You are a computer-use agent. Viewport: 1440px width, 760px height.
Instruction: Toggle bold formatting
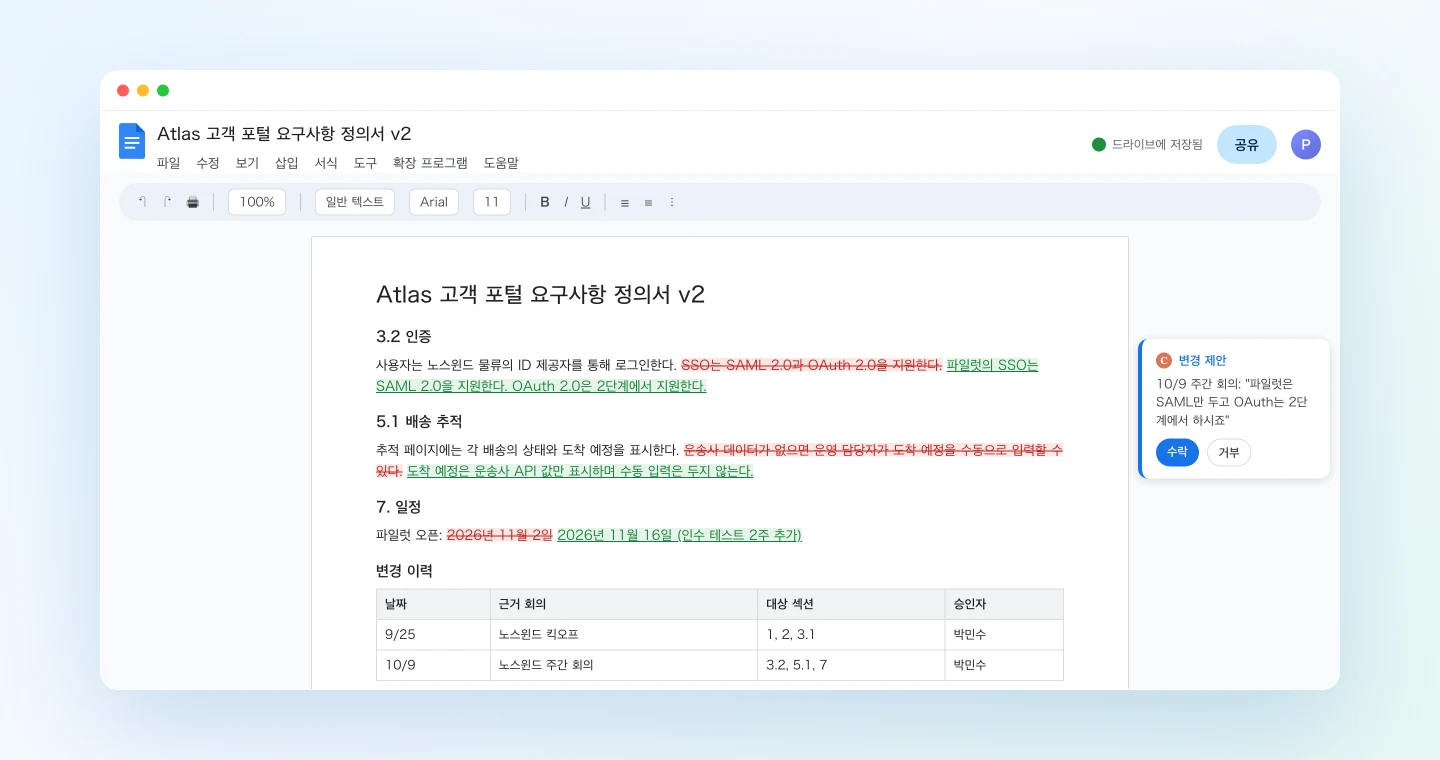[545, 202]
